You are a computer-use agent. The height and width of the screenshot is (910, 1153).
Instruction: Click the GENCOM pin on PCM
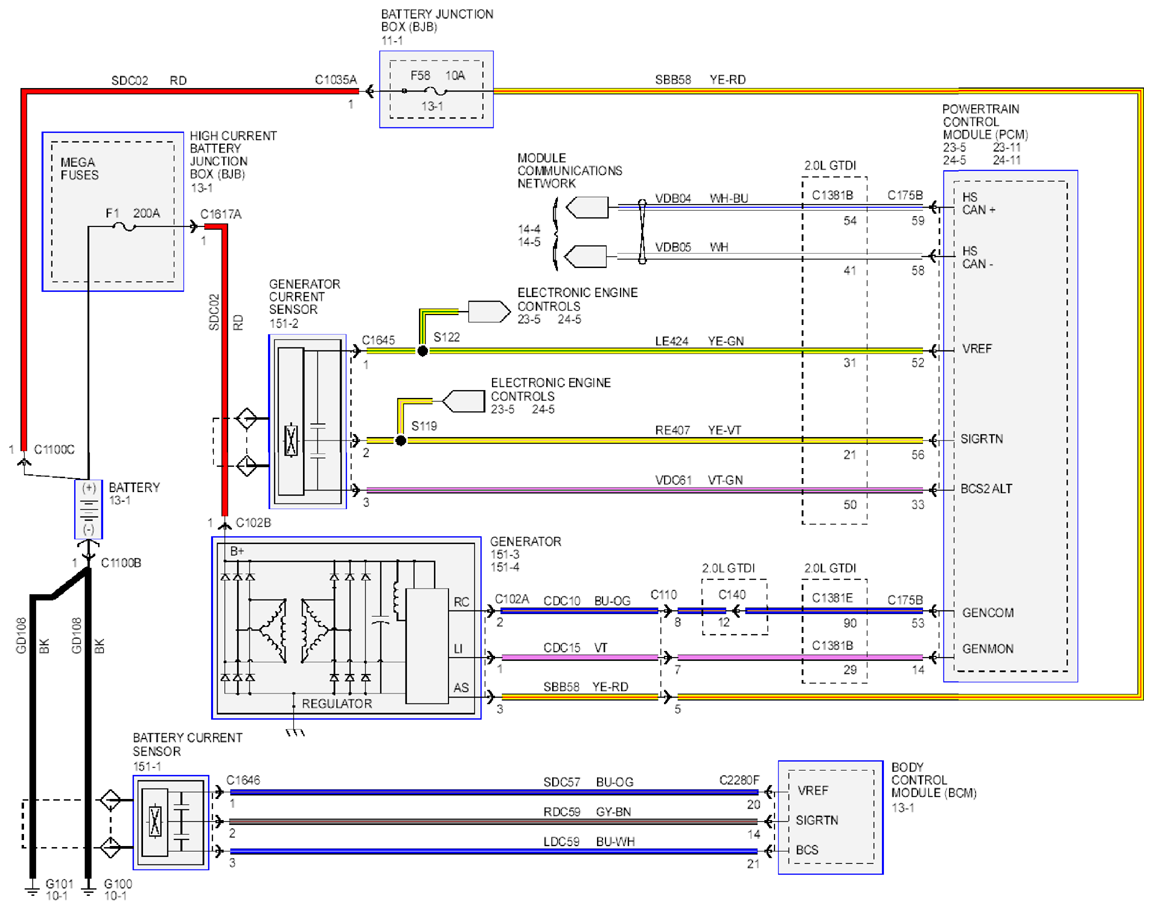(x=988, y=612)
